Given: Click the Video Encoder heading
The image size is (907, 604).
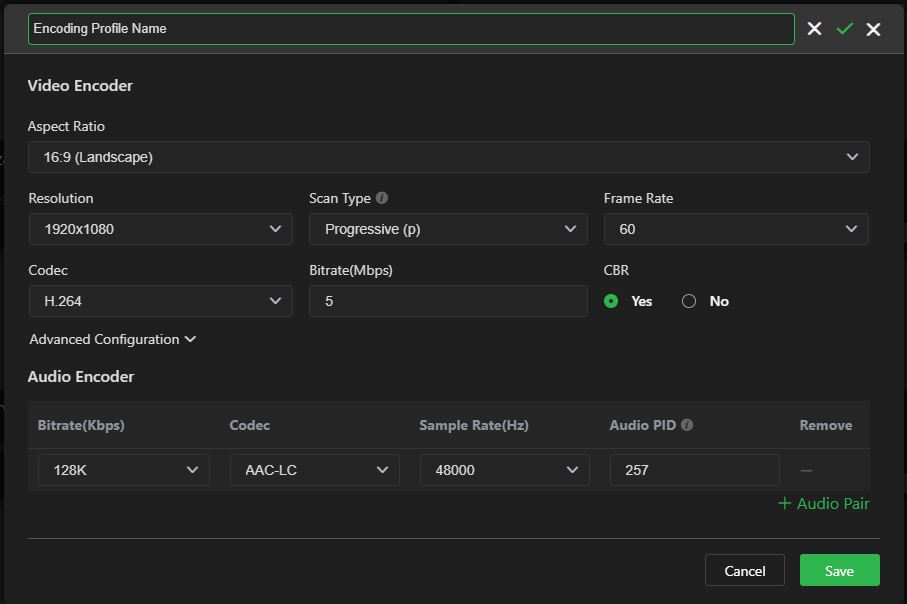Looking at the screenshot, I should click(x=80, y=86).
